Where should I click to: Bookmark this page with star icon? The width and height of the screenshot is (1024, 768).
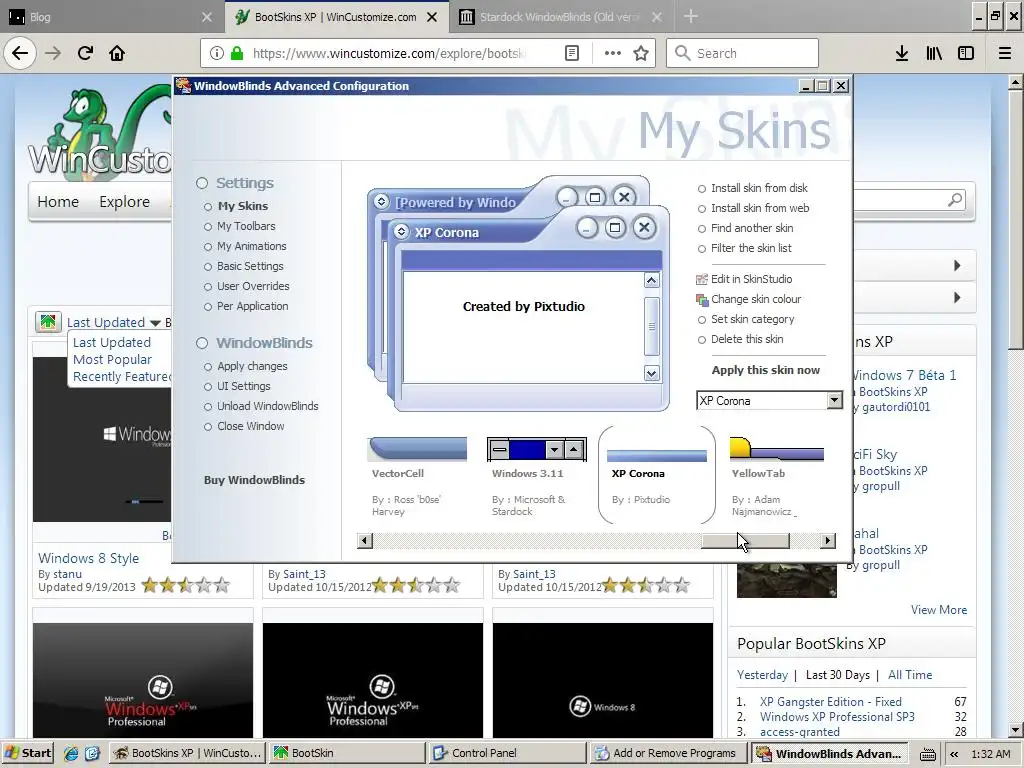click(x=641, y=53)
